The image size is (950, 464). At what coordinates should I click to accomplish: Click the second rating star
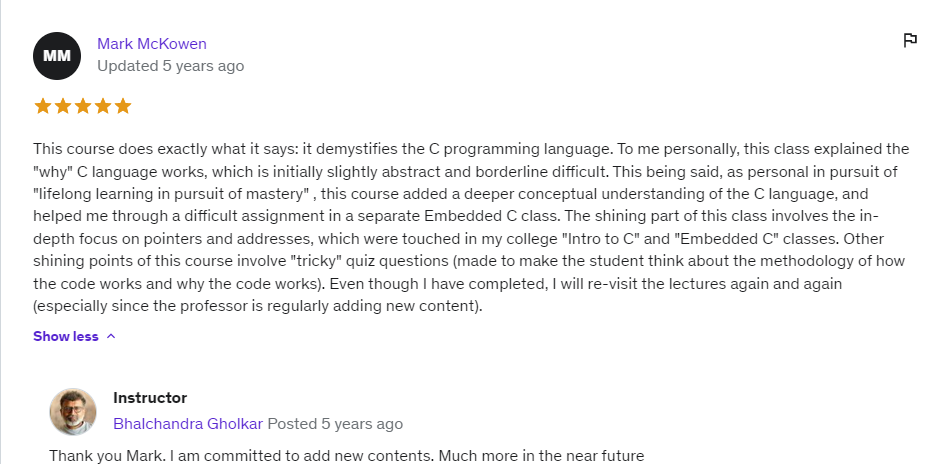pyautogui.click(x=63, y=106)
